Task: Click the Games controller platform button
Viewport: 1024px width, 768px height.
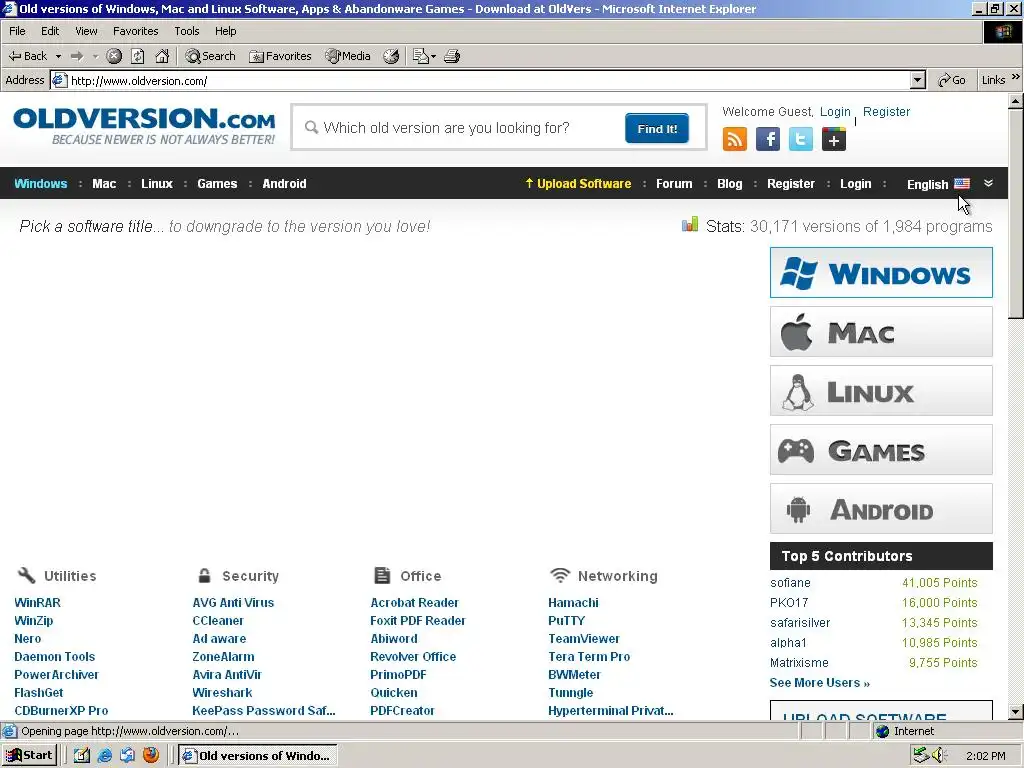Action: click(881, 450)
